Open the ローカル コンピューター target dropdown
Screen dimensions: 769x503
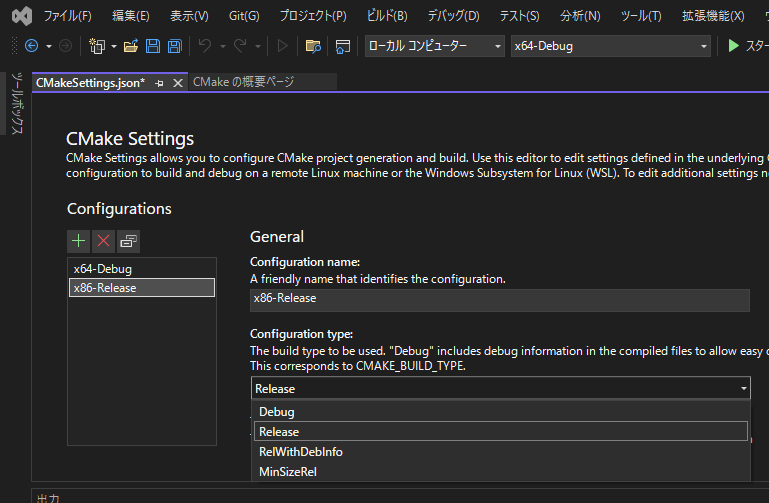pyautogui.click(x=435, y=46)
